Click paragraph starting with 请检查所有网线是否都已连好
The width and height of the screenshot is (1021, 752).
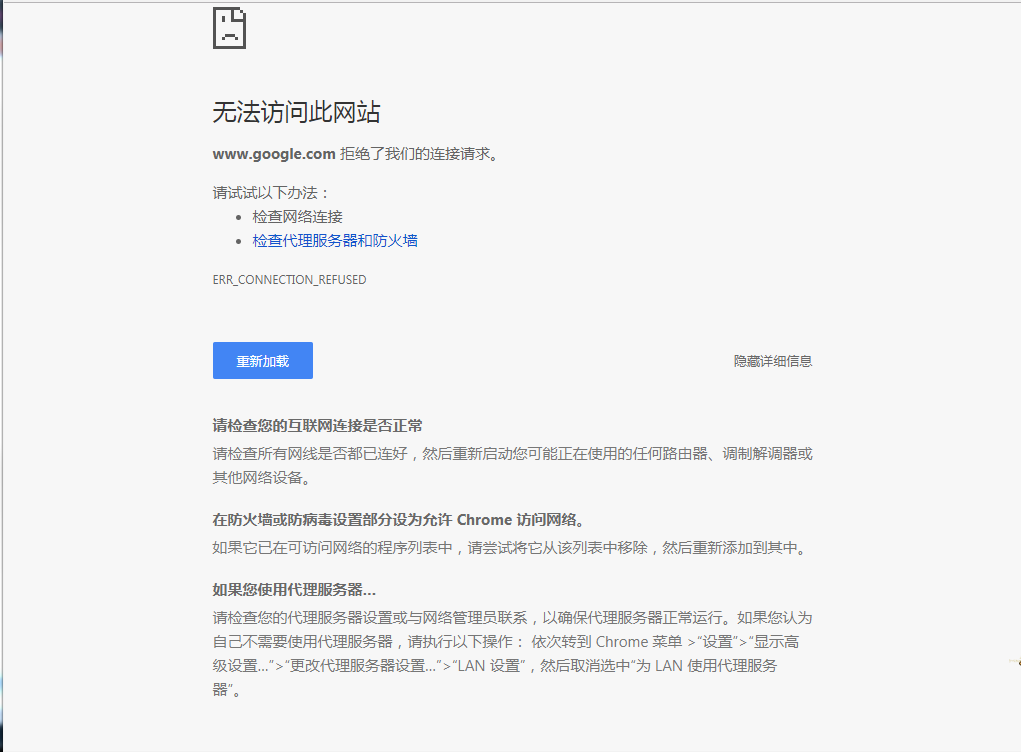tap(512, 466)
